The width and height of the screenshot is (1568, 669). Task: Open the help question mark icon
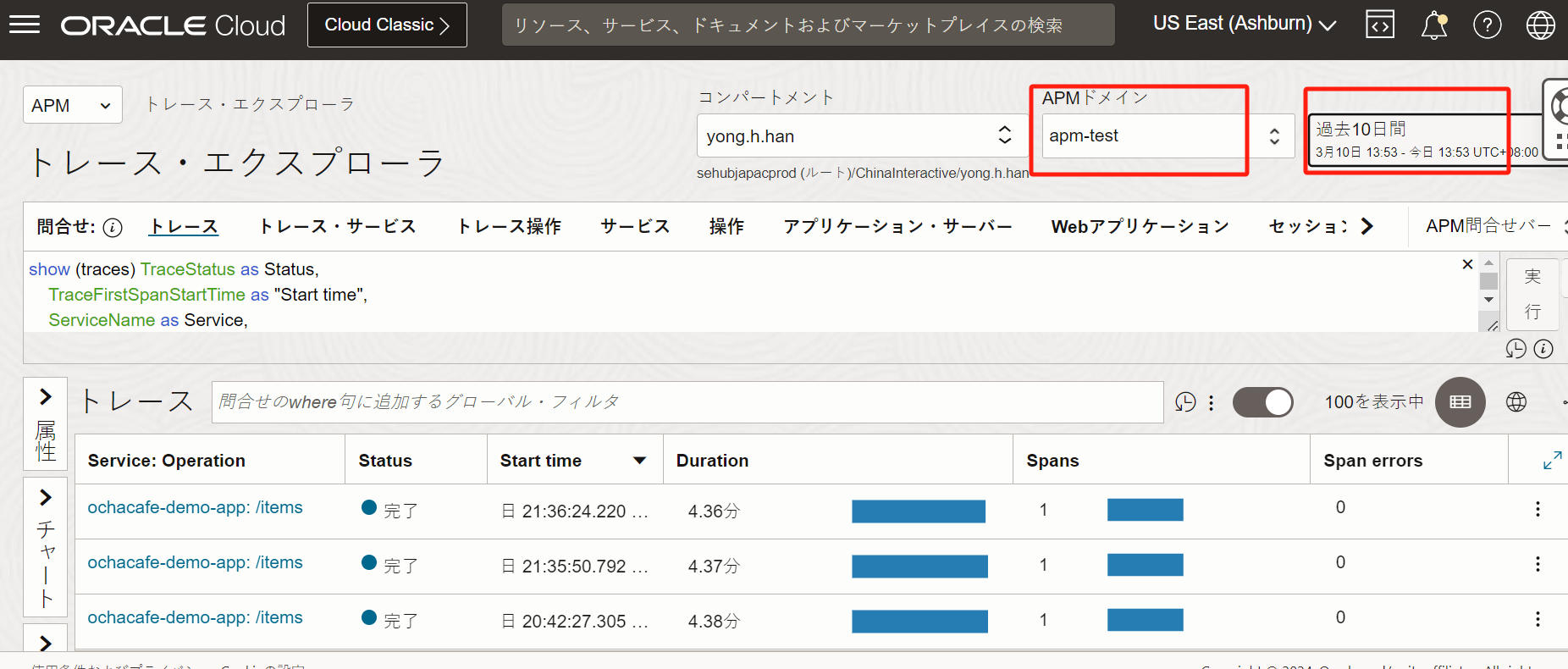pos(1487,25)
